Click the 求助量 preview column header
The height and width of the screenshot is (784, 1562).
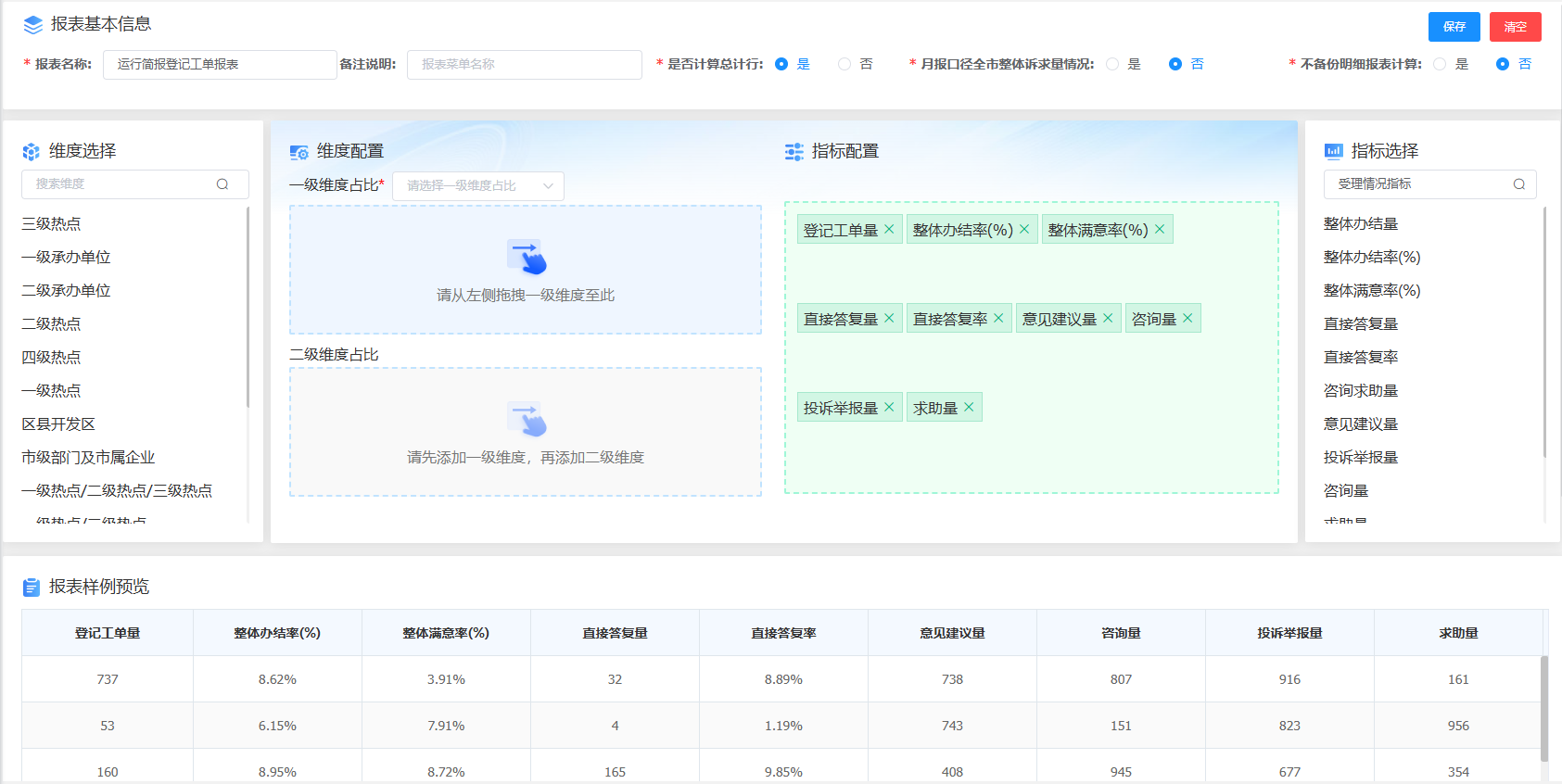pos(1458,633)
